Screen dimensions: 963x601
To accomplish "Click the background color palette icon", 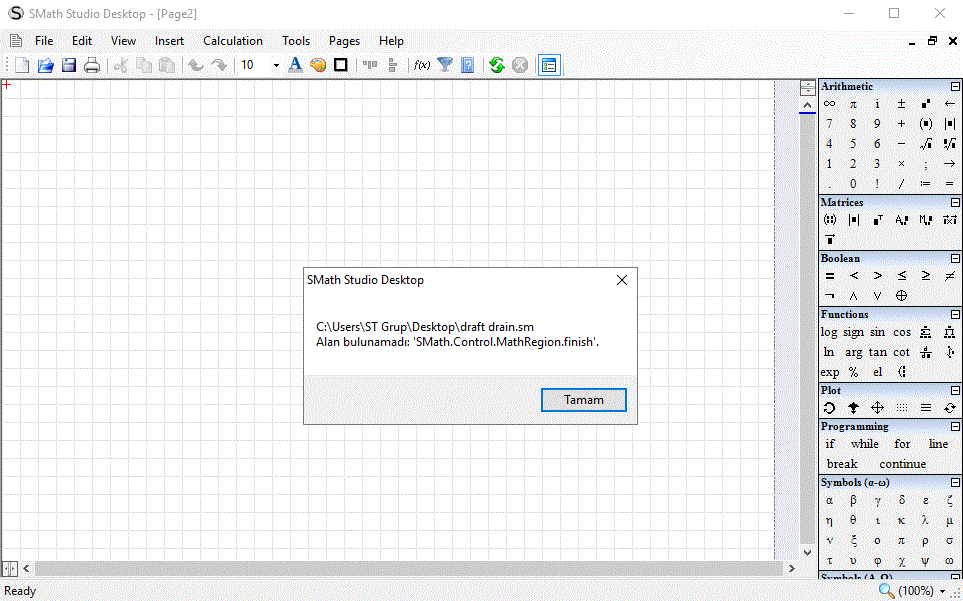I will (318, 65).
